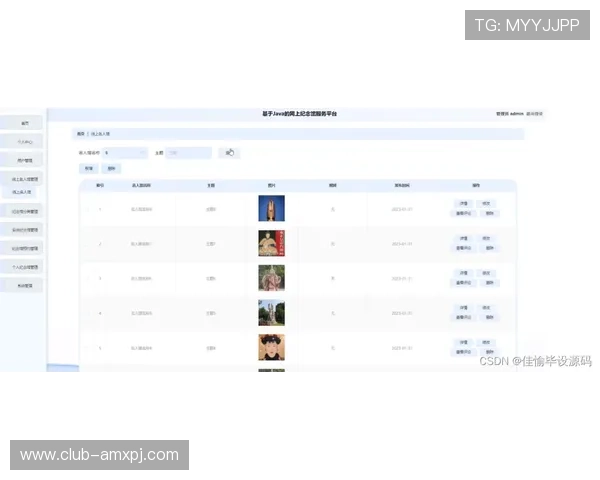The image size is (600, 480).
Task: Expand the 用户管理 sidebar menu
Action: point(24,160)
